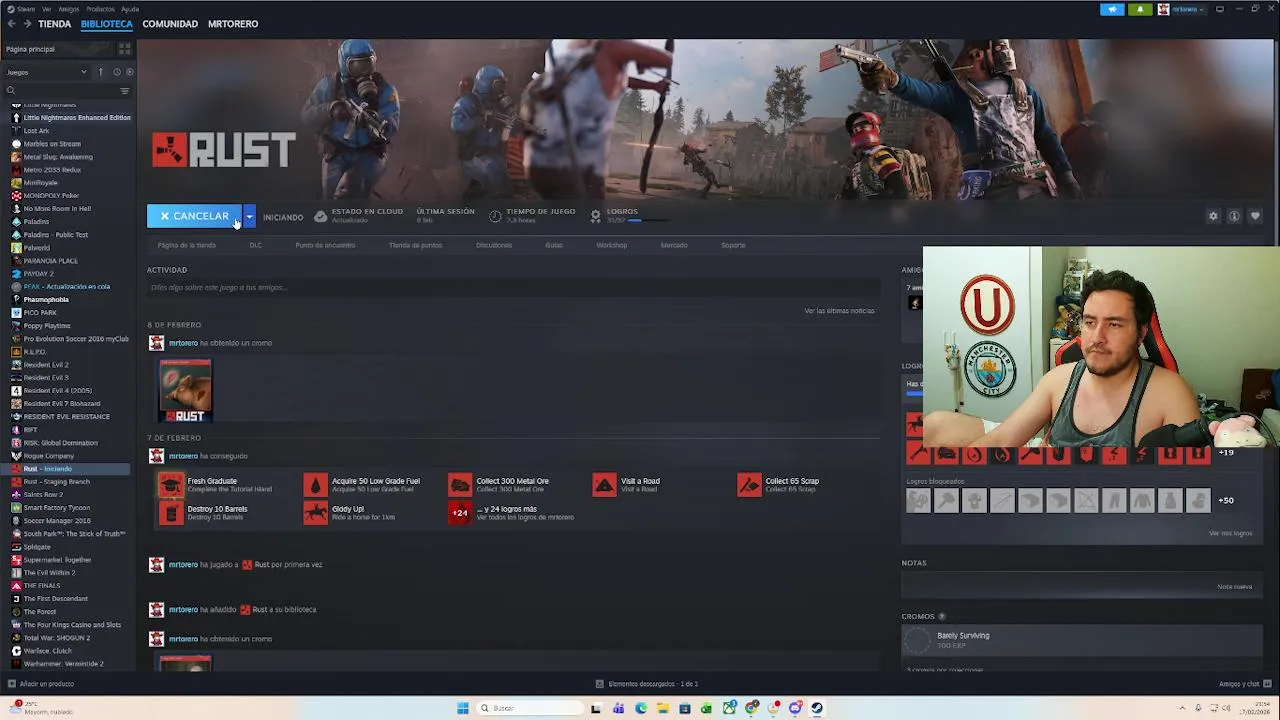Click the Tiempo de Juego clock icon
Image resolution: width=1280 pixels, height=720 pixels.
(495, 216)
